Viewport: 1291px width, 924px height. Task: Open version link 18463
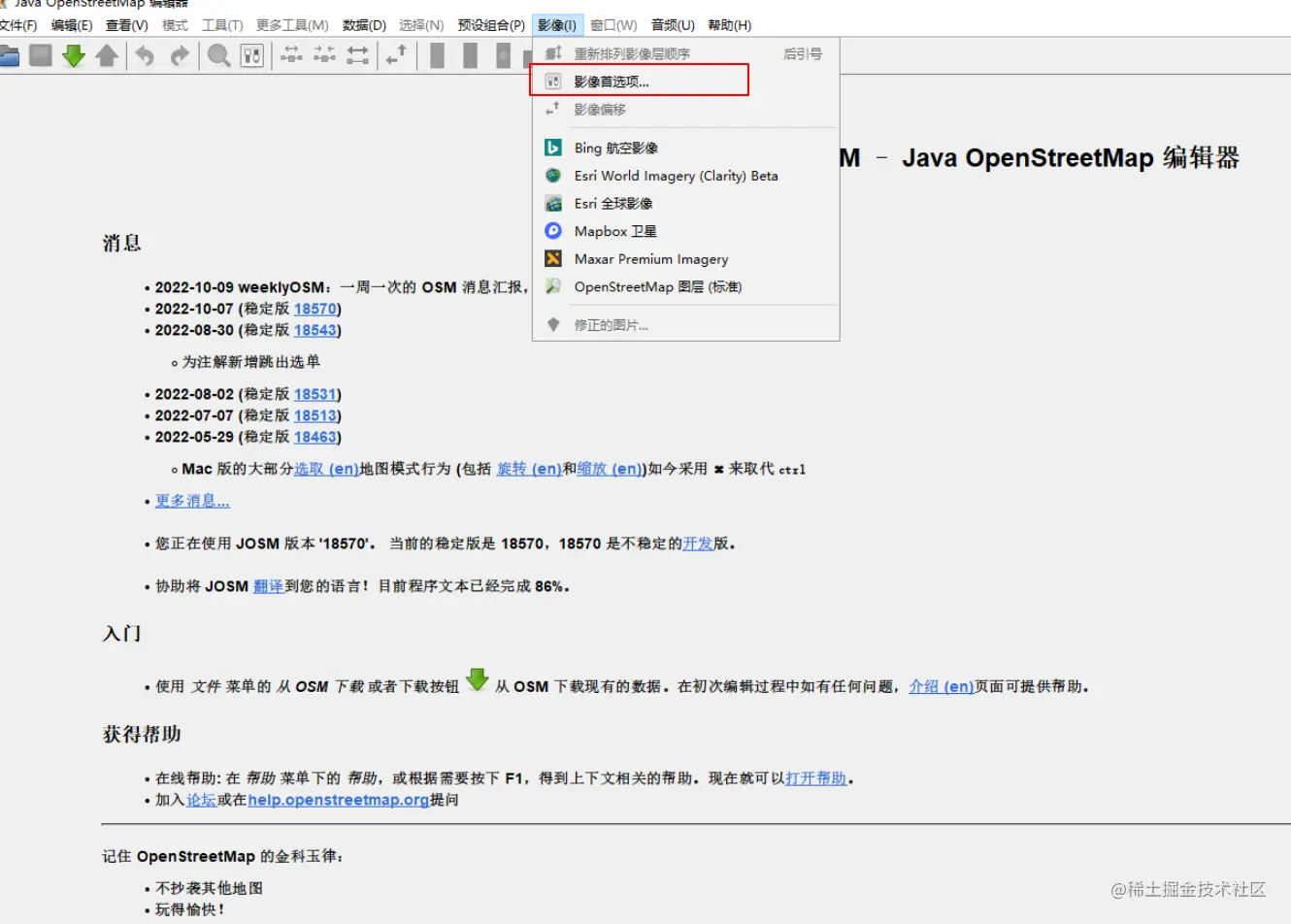click(x=315, y=437)
